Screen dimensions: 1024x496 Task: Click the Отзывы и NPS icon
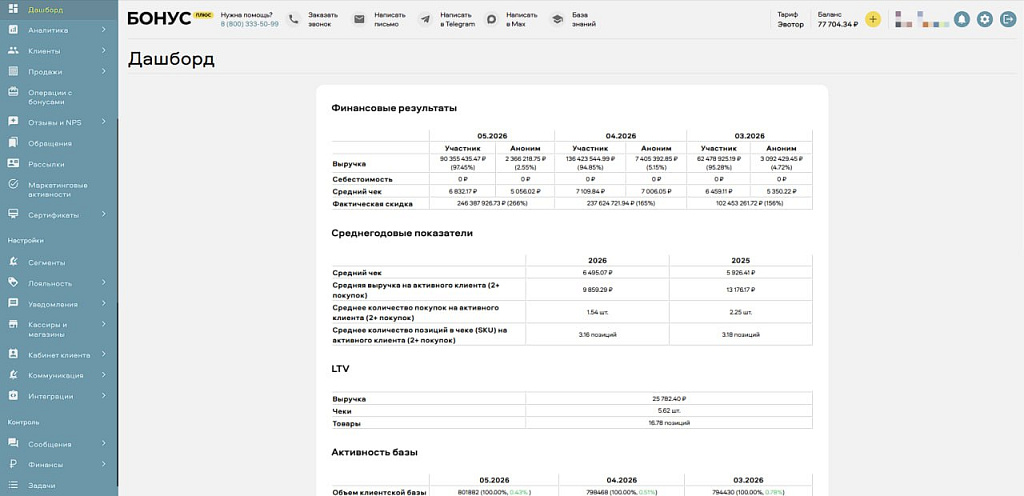coord(13,122)
